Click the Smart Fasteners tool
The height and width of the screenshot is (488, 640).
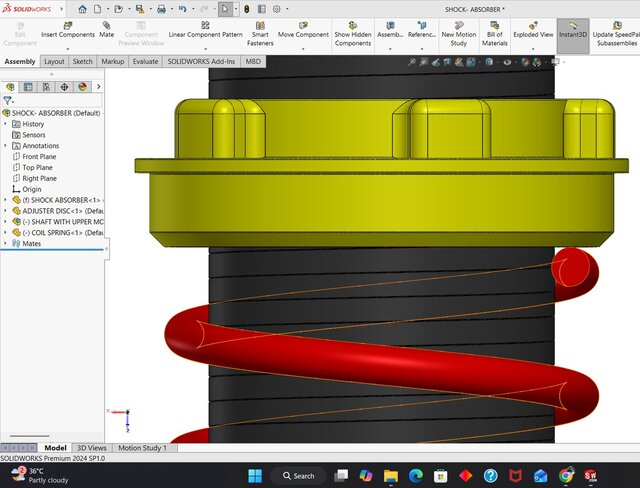tap(260, 33)
